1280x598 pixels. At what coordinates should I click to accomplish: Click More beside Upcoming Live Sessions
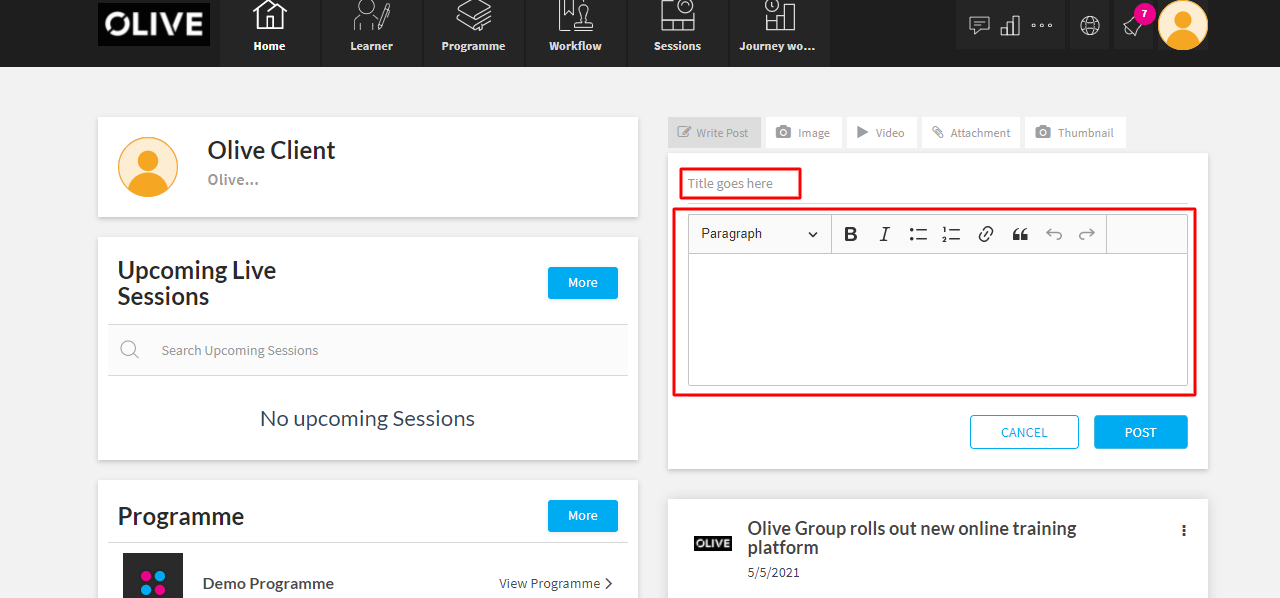pyautogui.click(x=582, y=282)
